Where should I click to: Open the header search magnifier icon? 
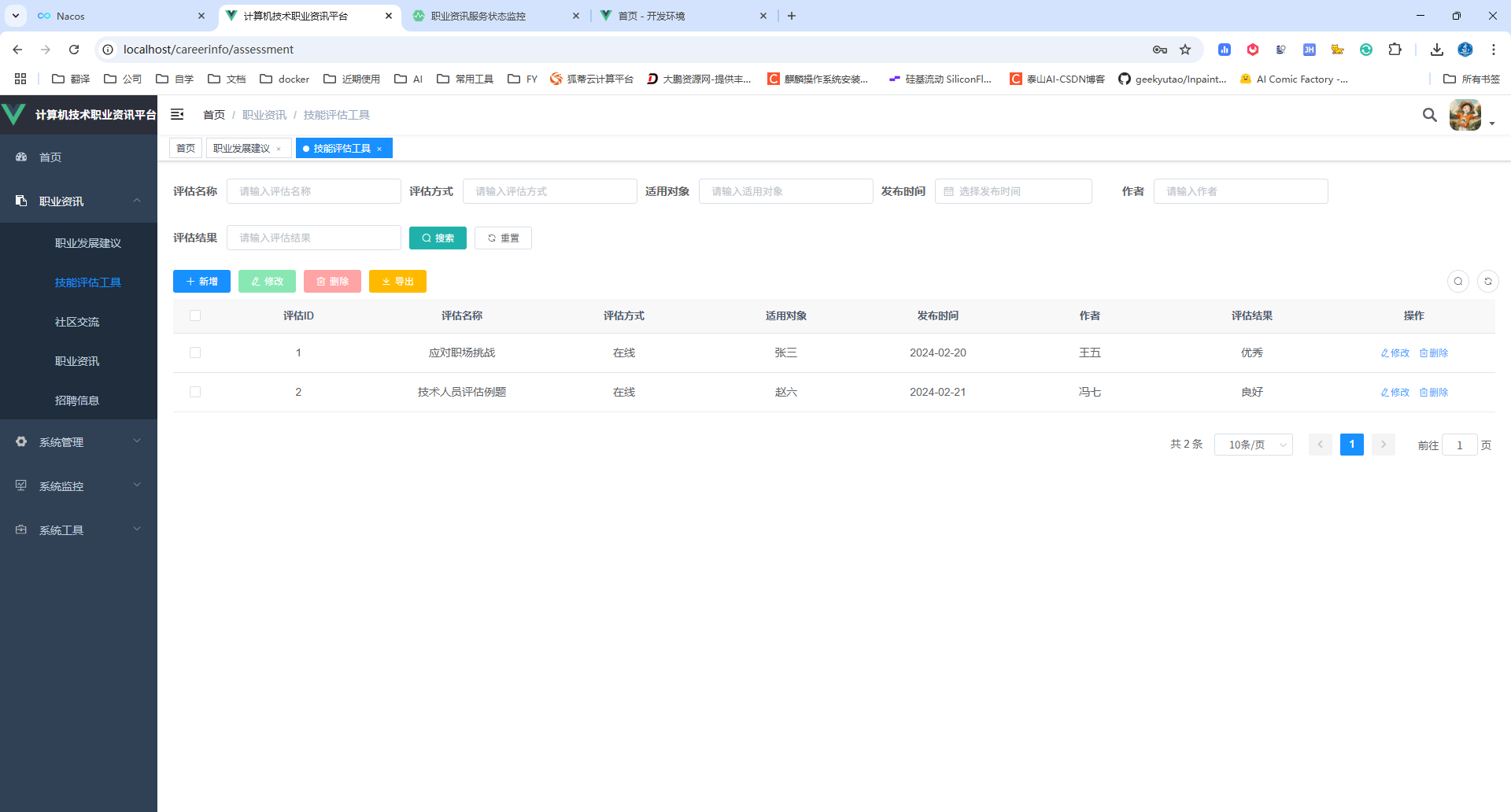coord(1430,115)
